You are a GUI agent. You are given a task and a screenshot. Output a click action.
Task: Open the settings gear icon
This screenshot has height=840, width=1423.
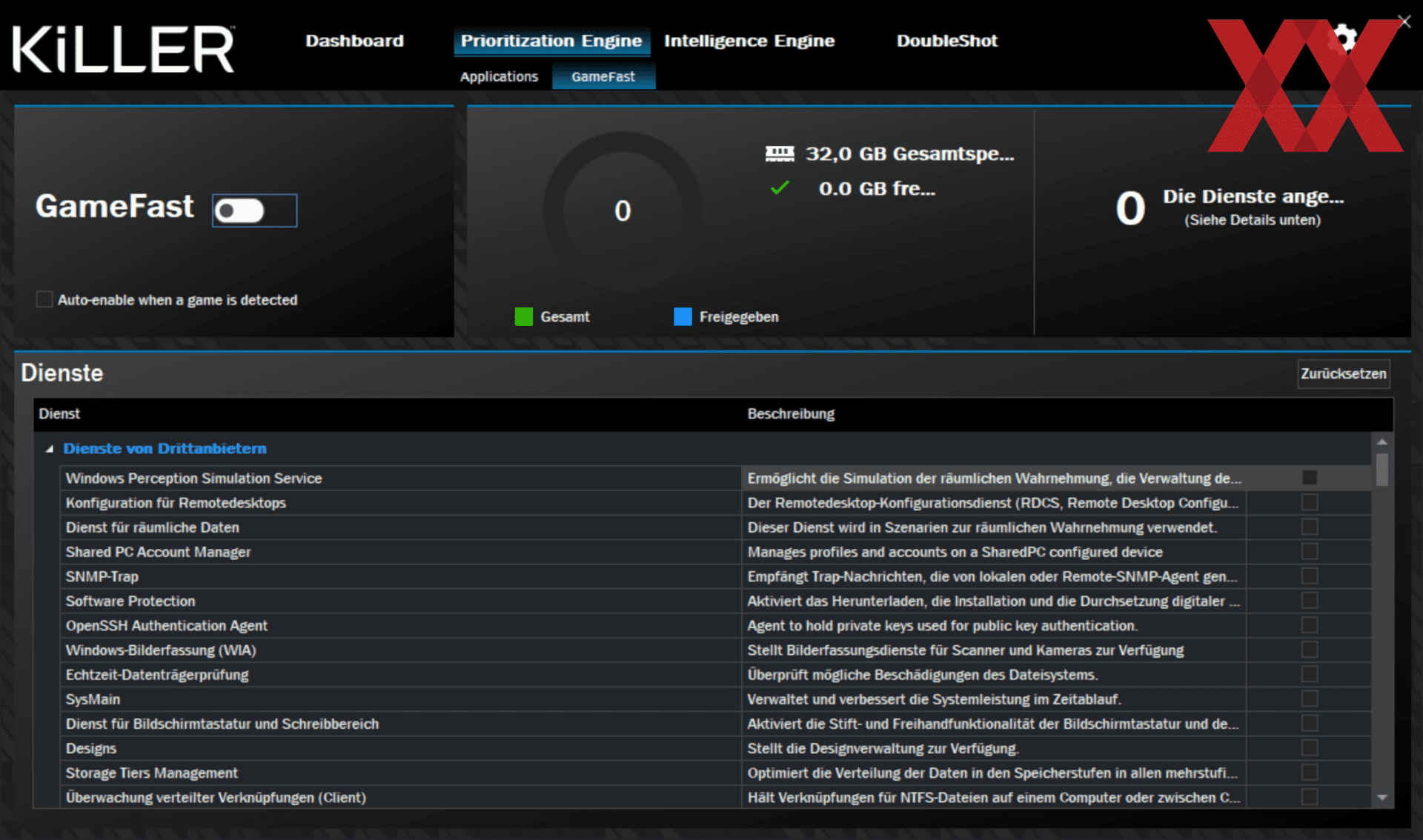pos(1343,38)
